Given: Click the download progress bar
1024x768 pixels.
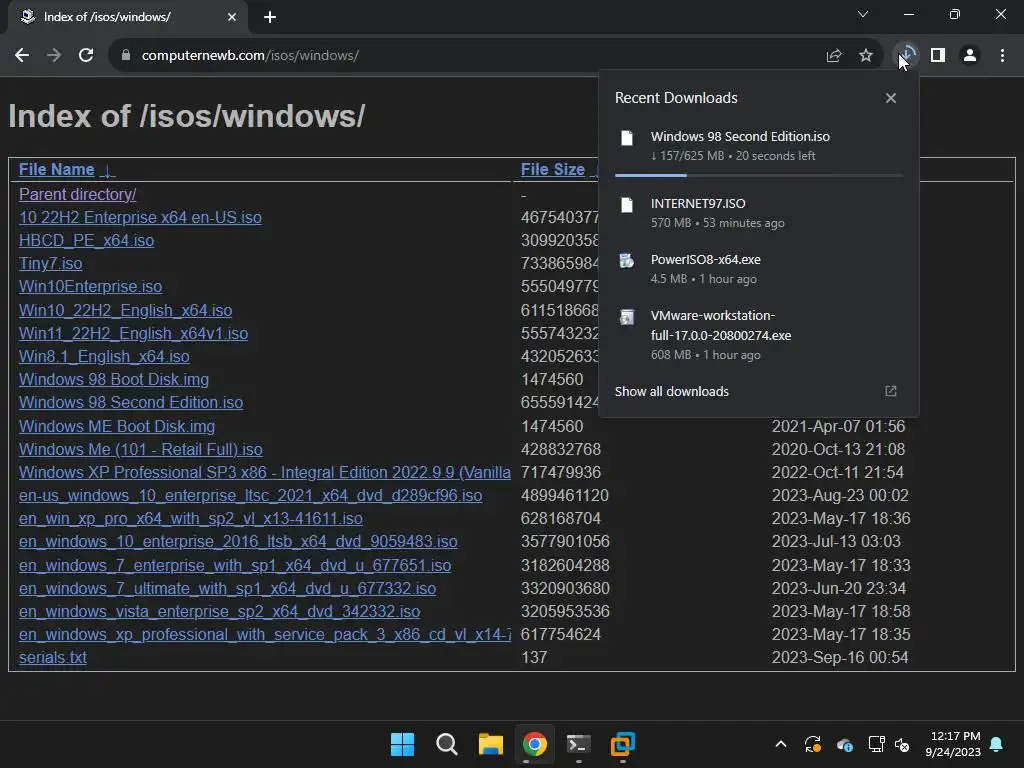Looking at the screenshot, I should coord(758,175).
